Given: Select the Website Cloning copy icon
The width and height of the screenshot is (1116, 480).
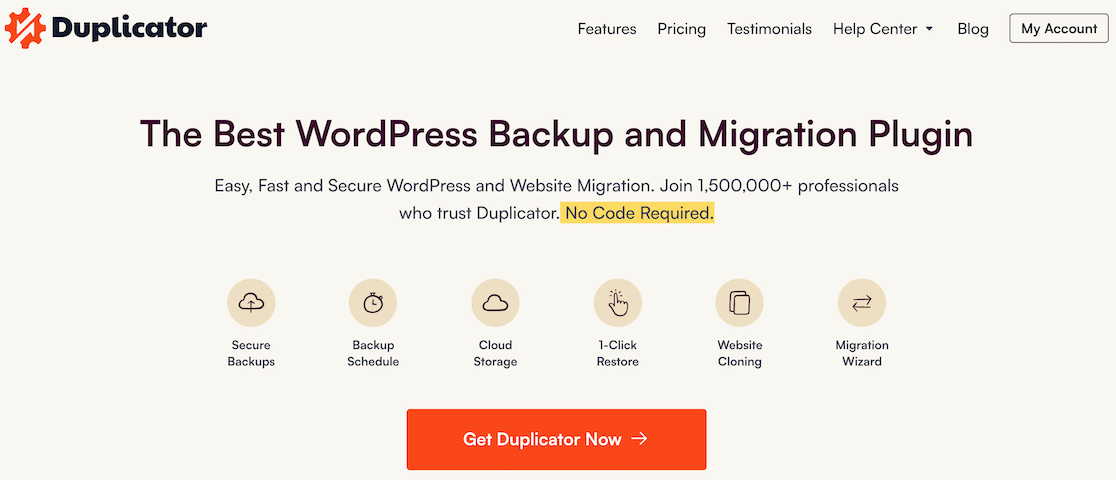Looking at the screenshot, I should tap(739, 303).
